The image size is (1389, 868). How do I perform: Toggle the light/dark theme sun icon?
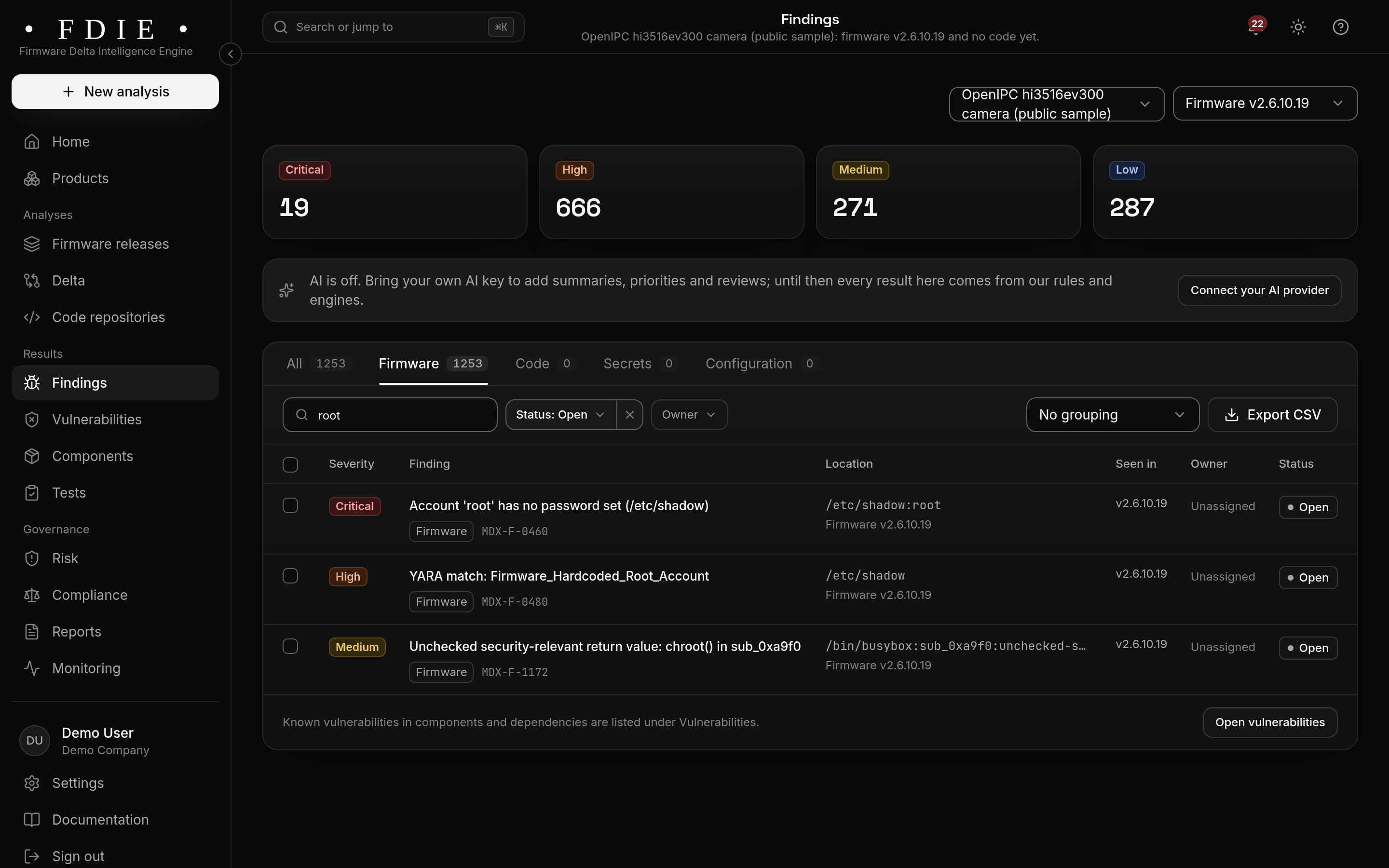point(1298,27)
